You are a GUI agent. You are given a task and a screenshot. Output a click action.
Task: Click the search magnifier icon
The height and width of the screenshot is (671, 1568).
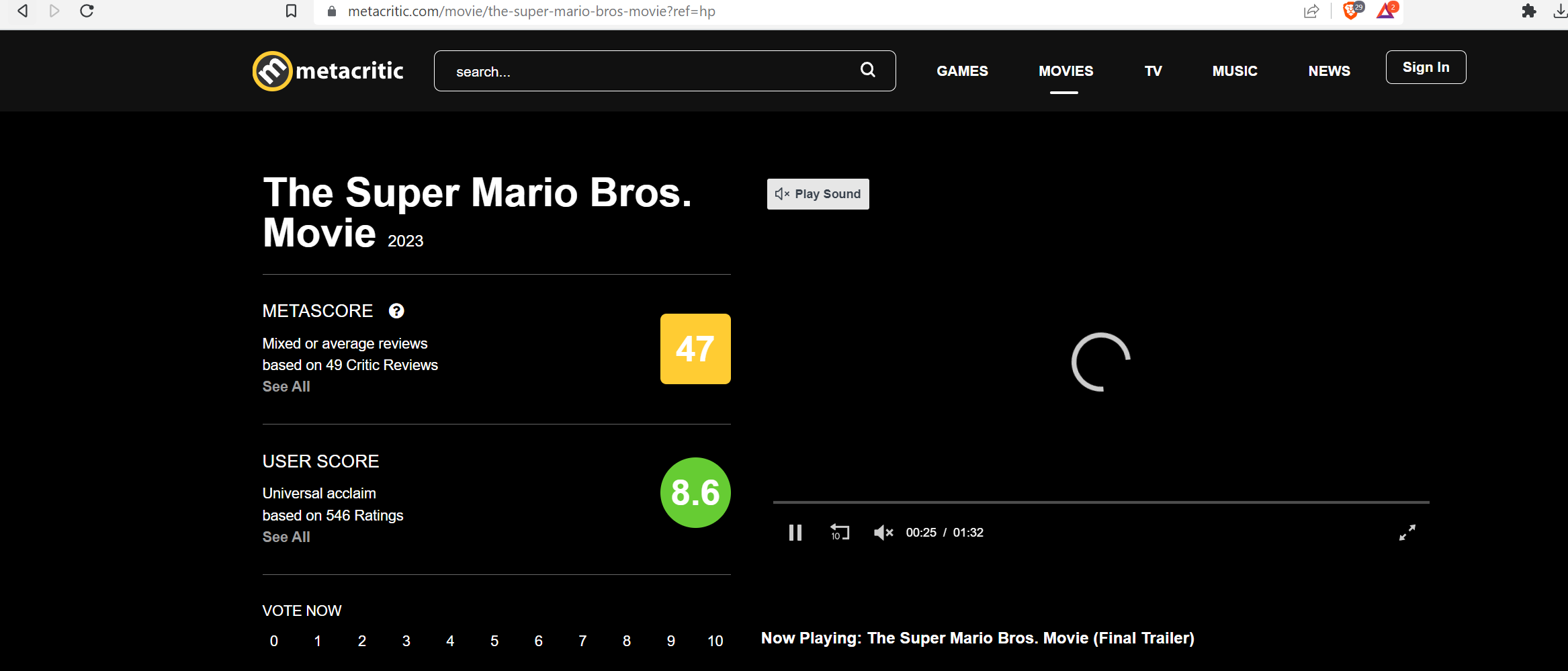coord(868,70)
